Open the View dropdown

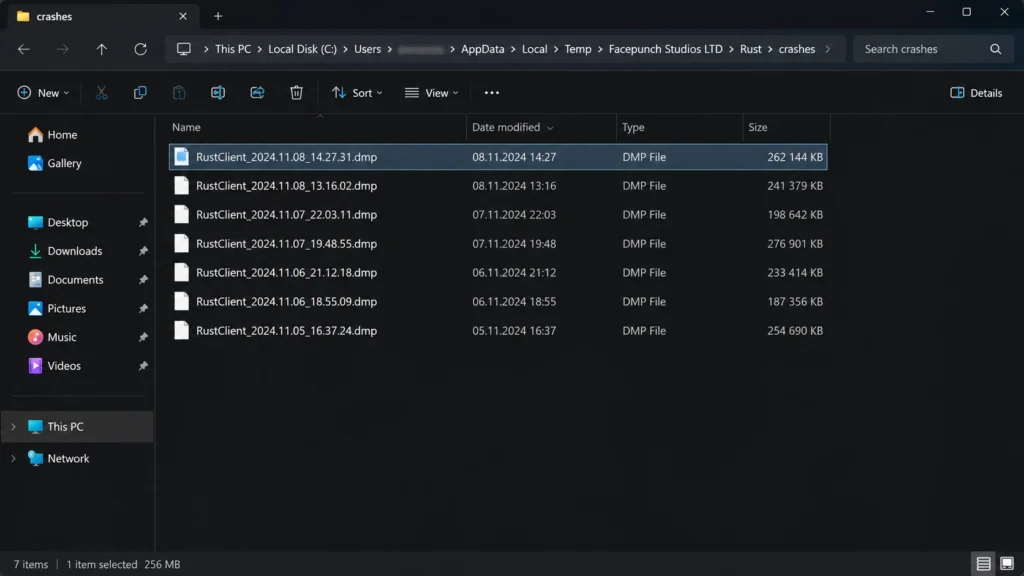432,93
